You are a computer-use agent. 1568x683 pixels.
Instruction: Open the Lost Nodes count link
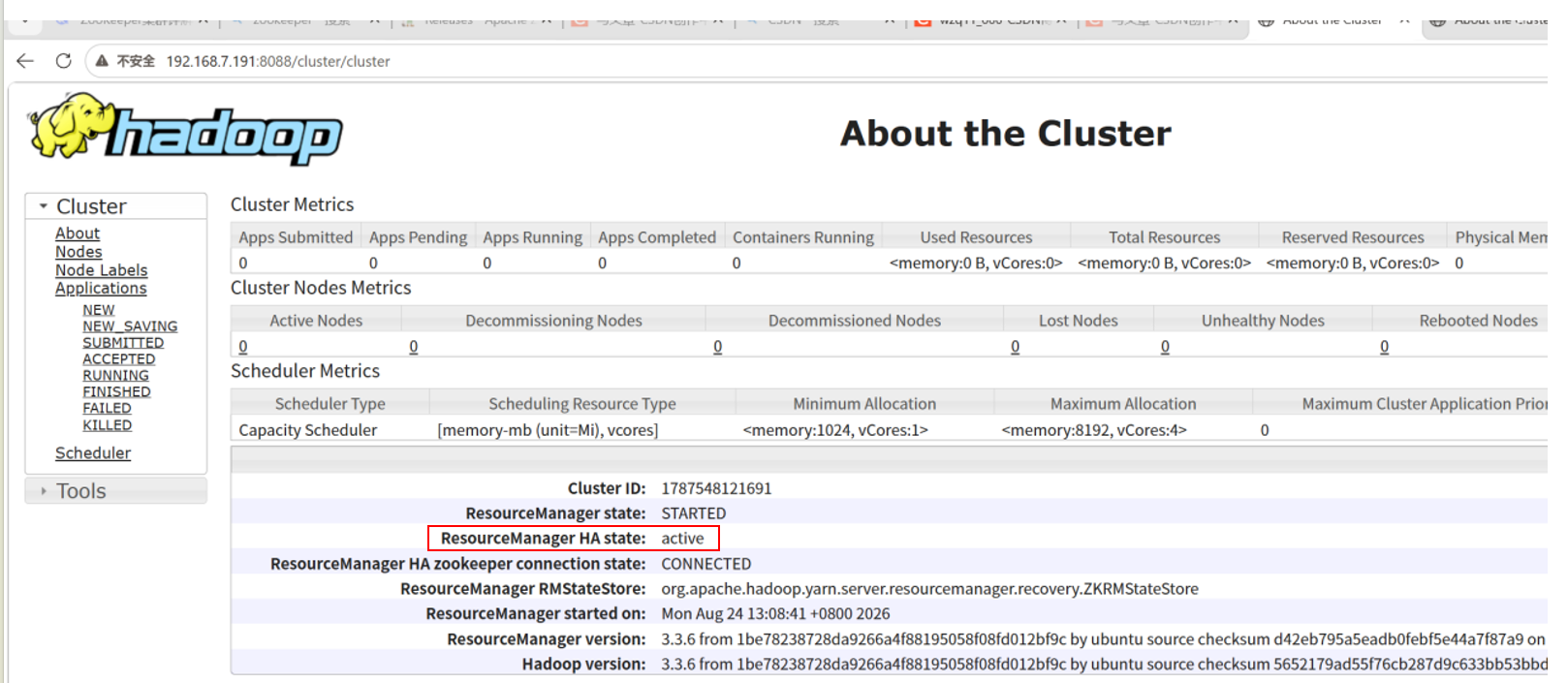tap(1016, 347)
